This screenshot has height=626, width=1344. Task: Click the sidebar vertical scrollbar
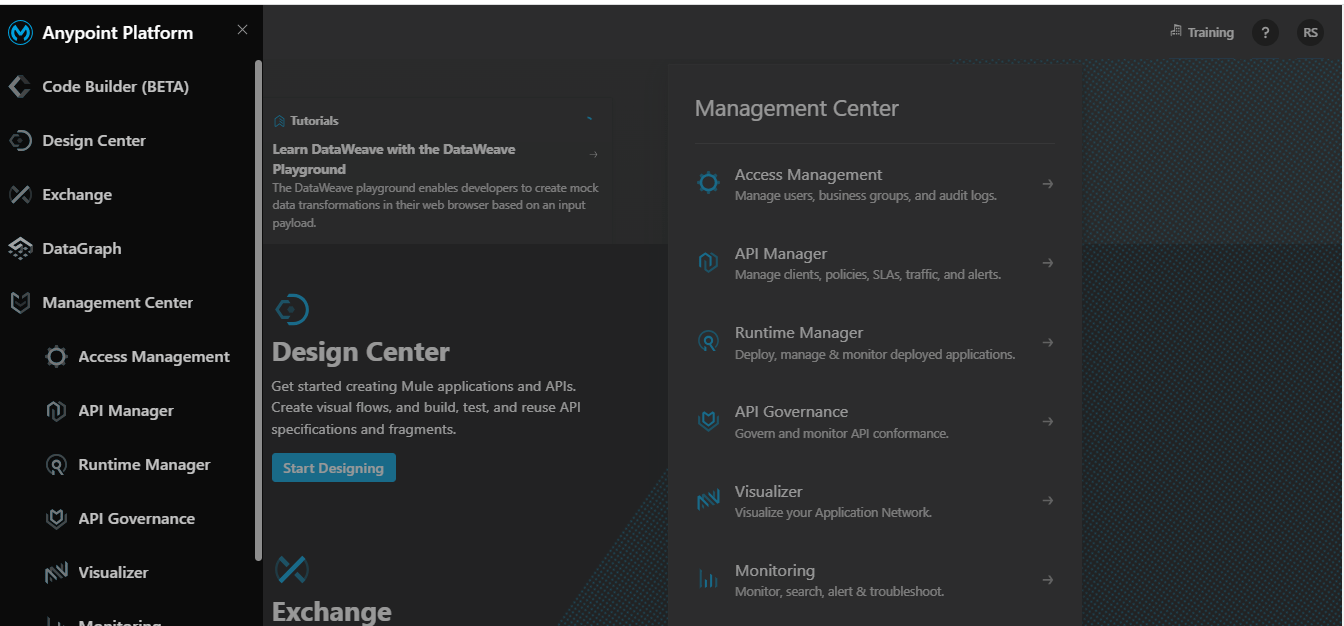[x=259, y=310]
